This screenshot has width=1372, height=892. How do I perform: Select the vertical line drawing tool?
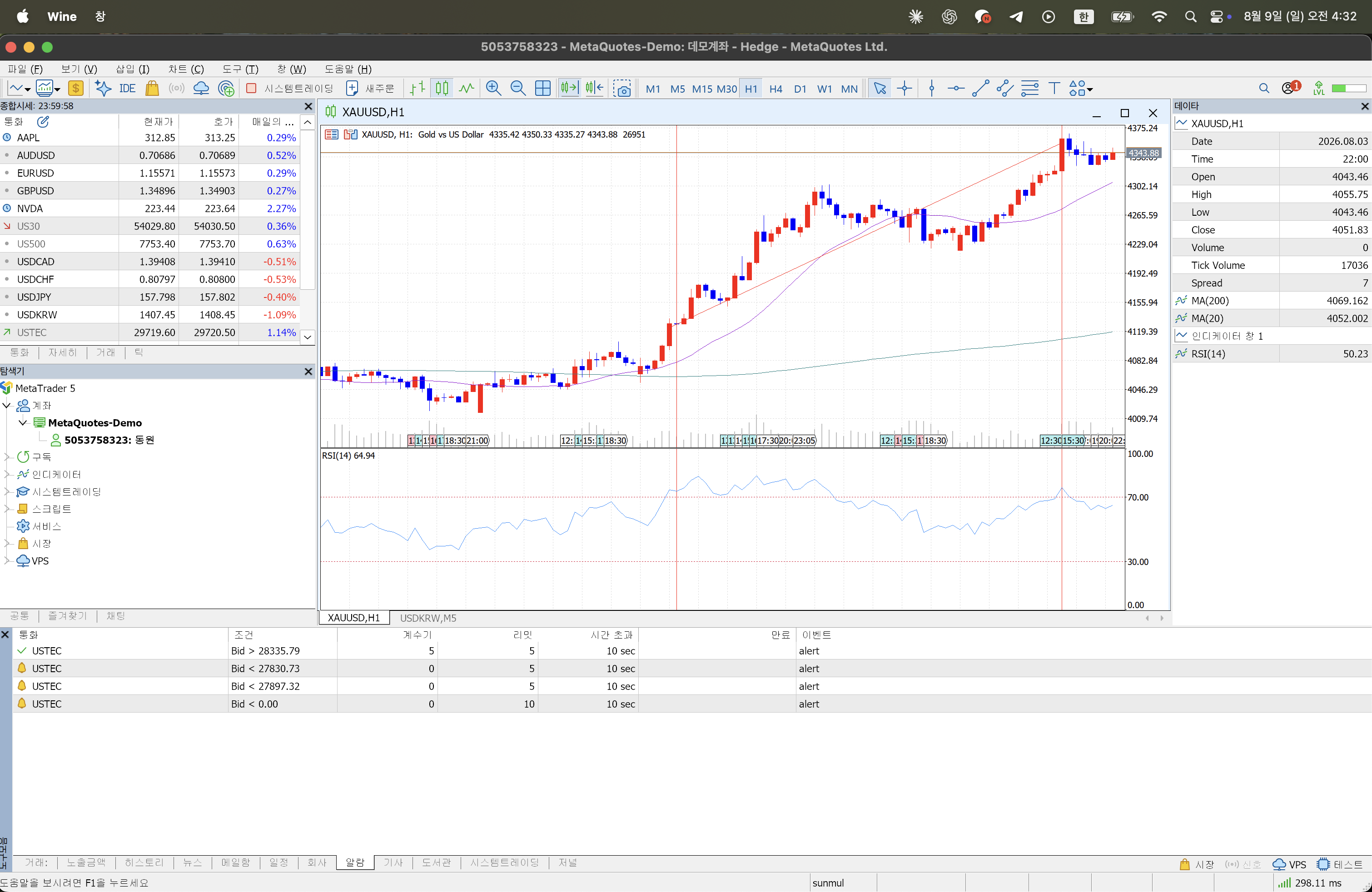point(932,88)
